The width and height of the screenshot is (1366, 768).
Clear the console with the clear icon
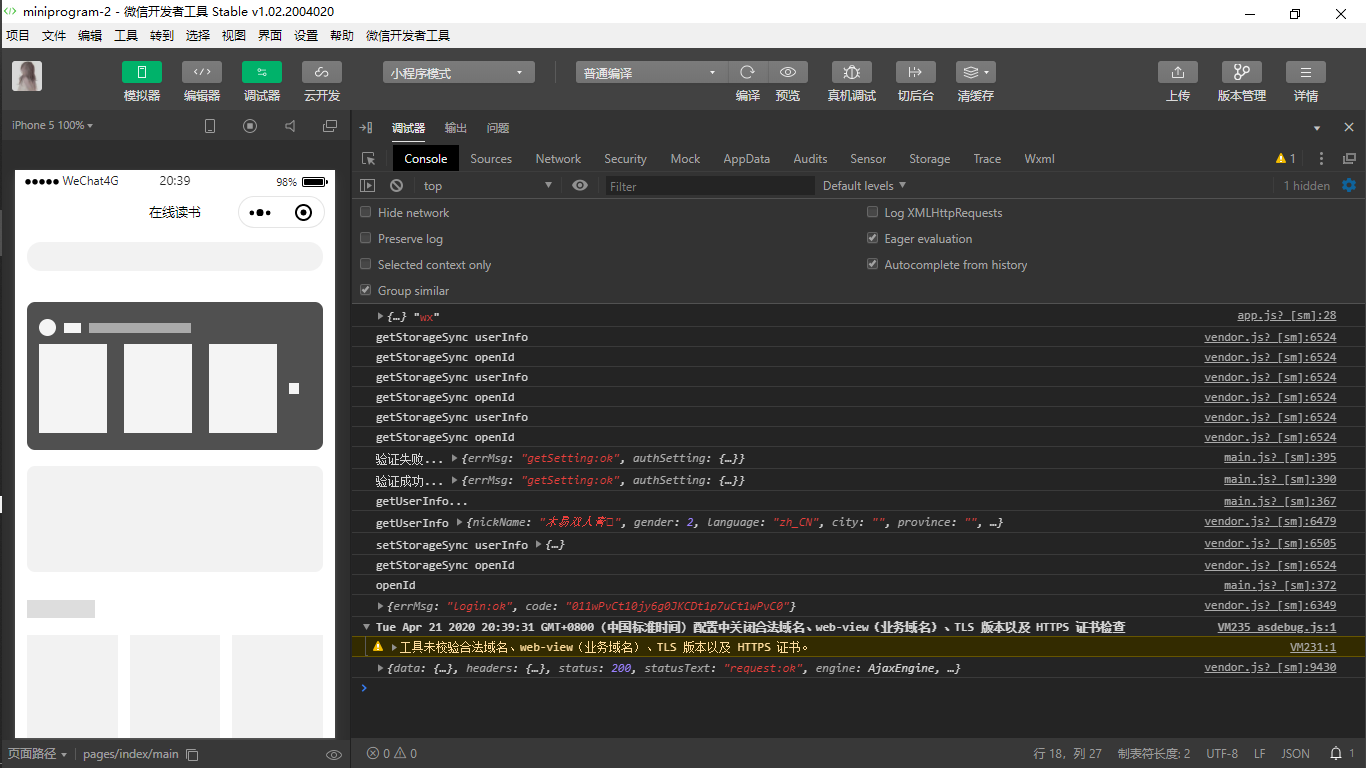pos(396,186)
